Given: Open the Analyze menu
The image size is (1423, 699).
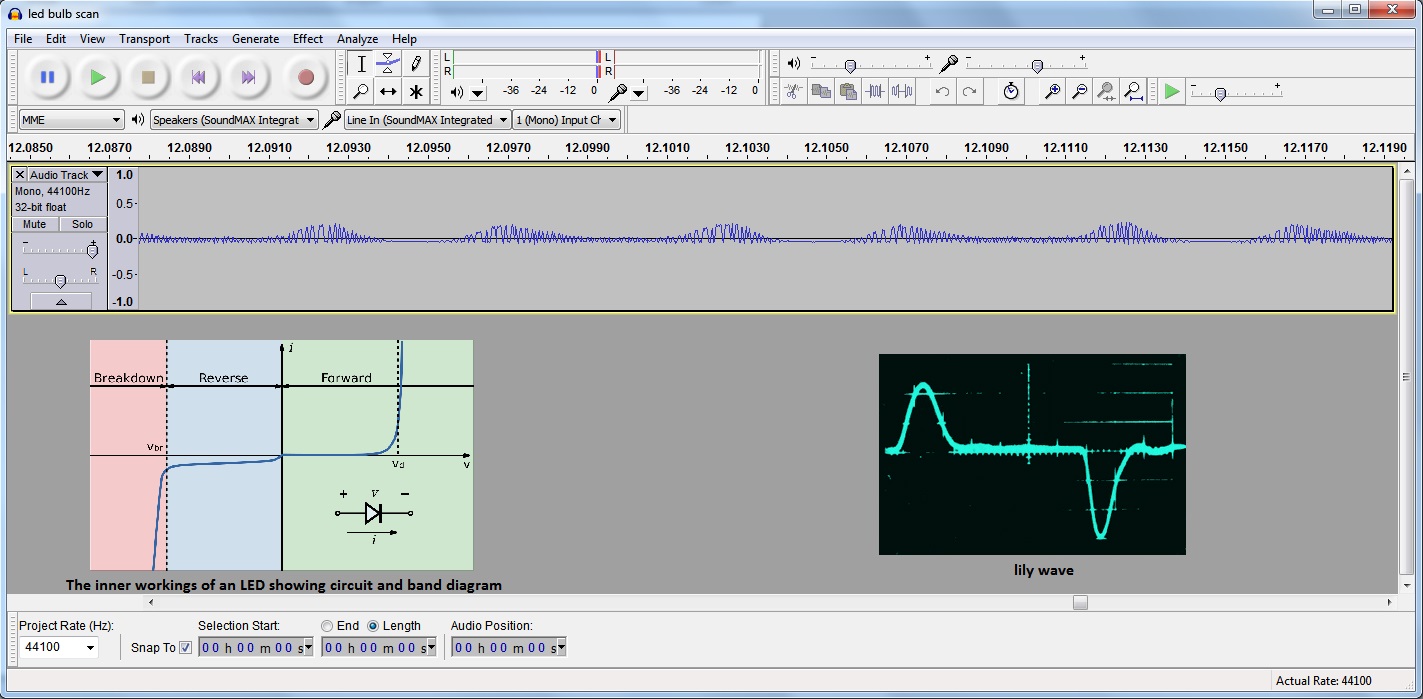Looking at the screenshot, I should click(x=357, y=39).
